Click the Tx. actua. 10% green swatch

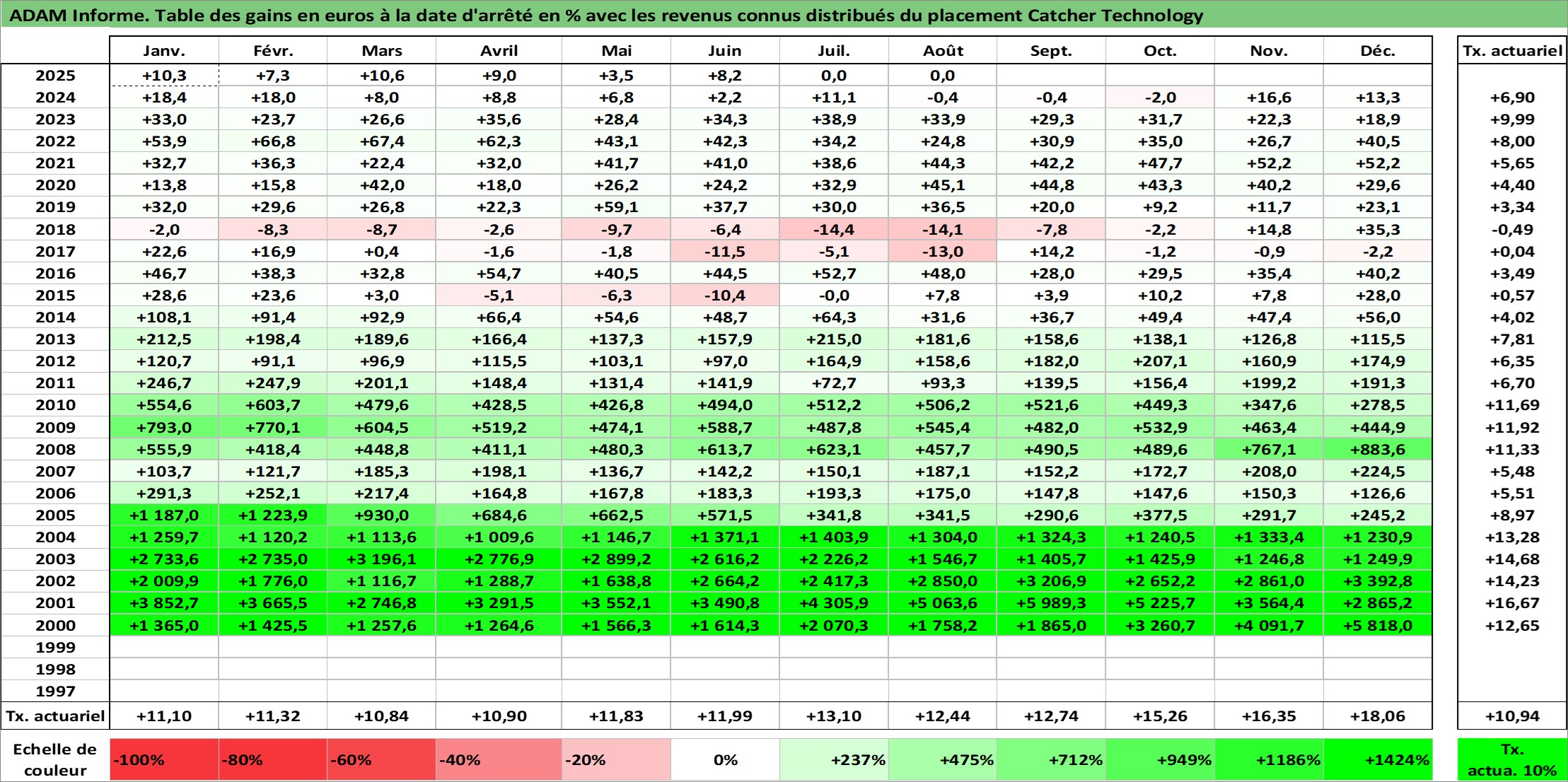point(1512,760)
